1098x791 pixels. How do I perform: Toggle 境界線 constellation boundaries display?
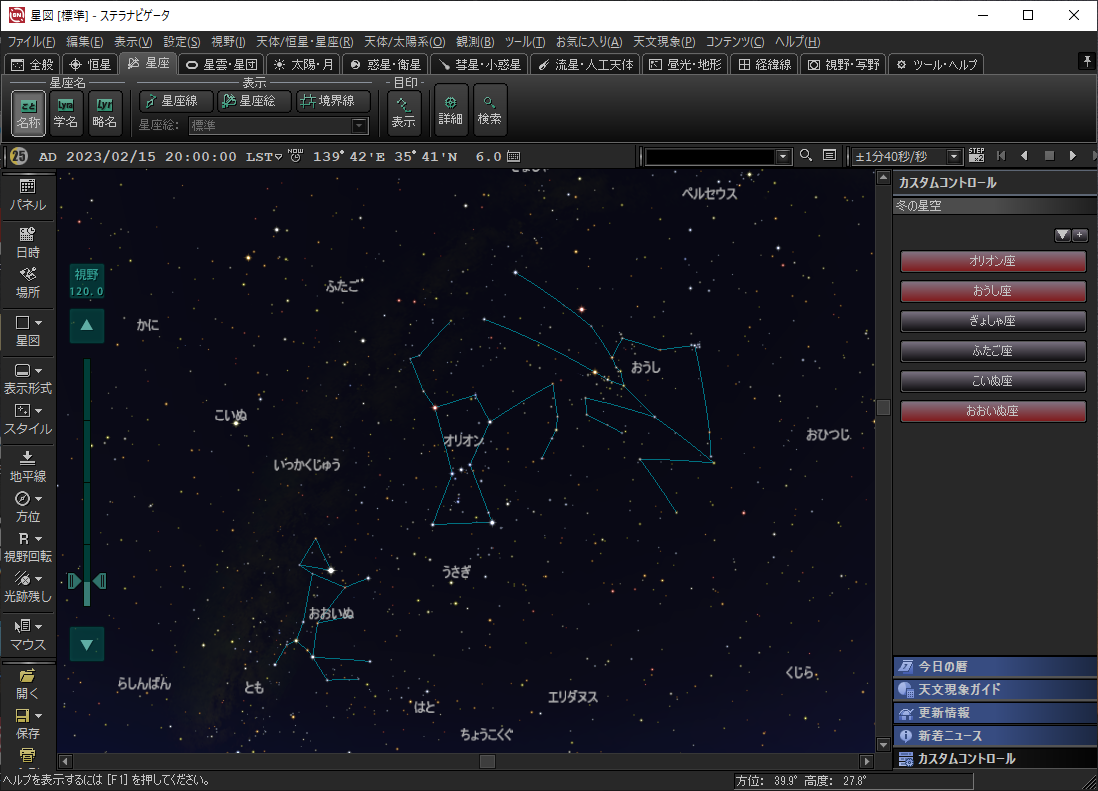click(x=333, y=101)
